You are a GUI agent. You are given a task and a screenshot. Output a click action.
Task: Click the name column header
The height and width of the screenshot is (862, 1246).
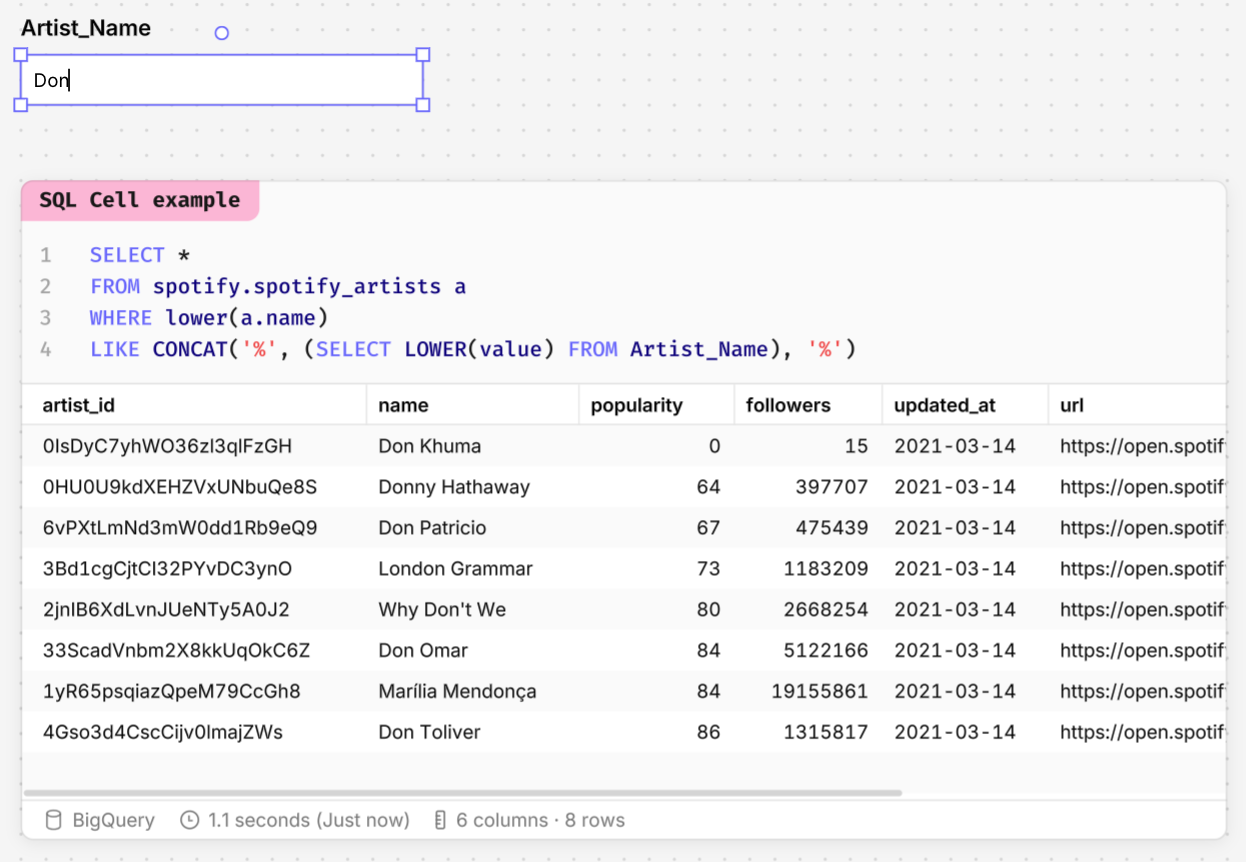(403, 405)
